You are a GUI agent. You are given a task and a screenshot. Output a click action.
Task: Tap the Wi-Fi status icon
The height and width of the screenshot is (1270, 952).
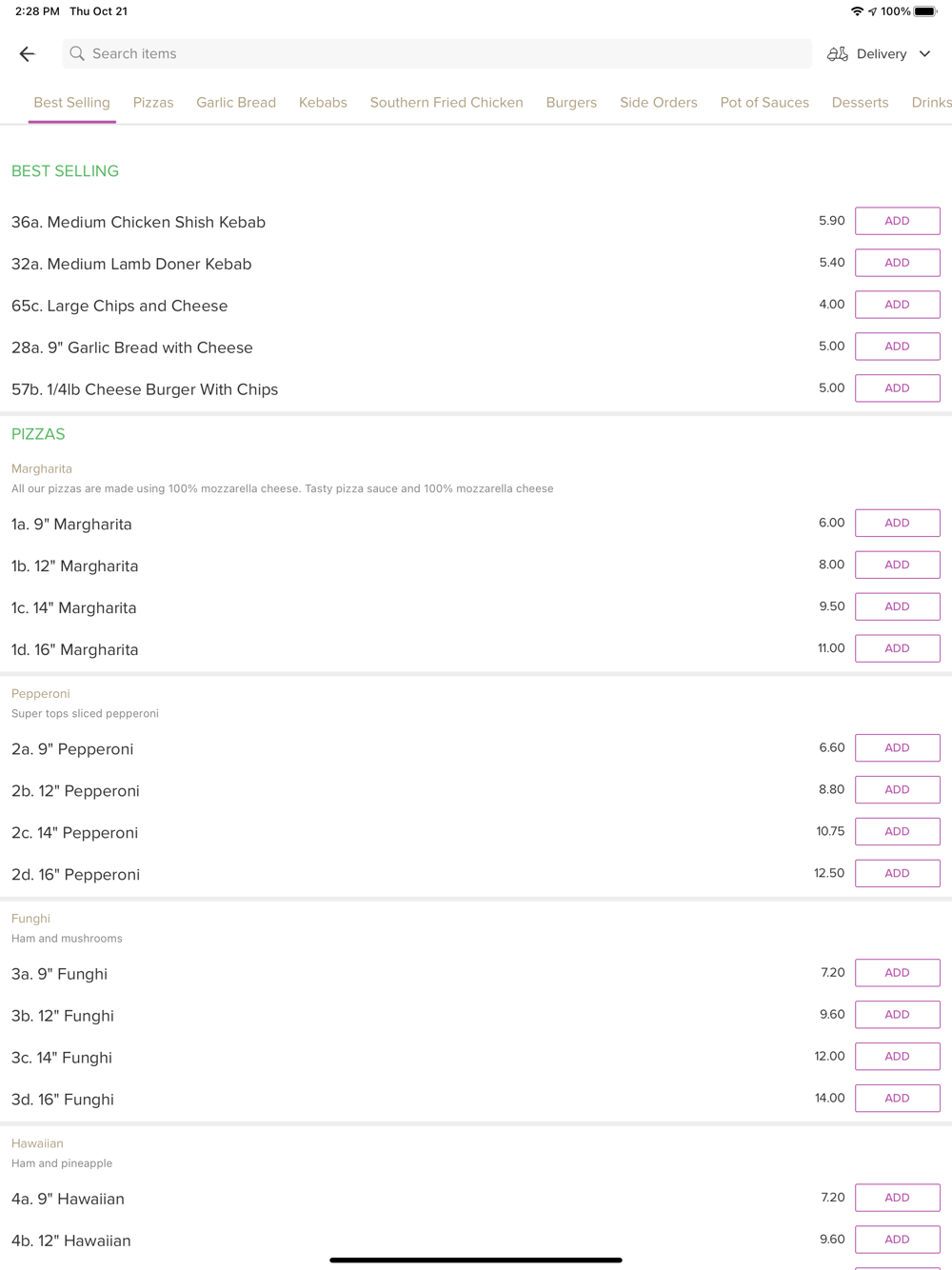coord(857,11)
